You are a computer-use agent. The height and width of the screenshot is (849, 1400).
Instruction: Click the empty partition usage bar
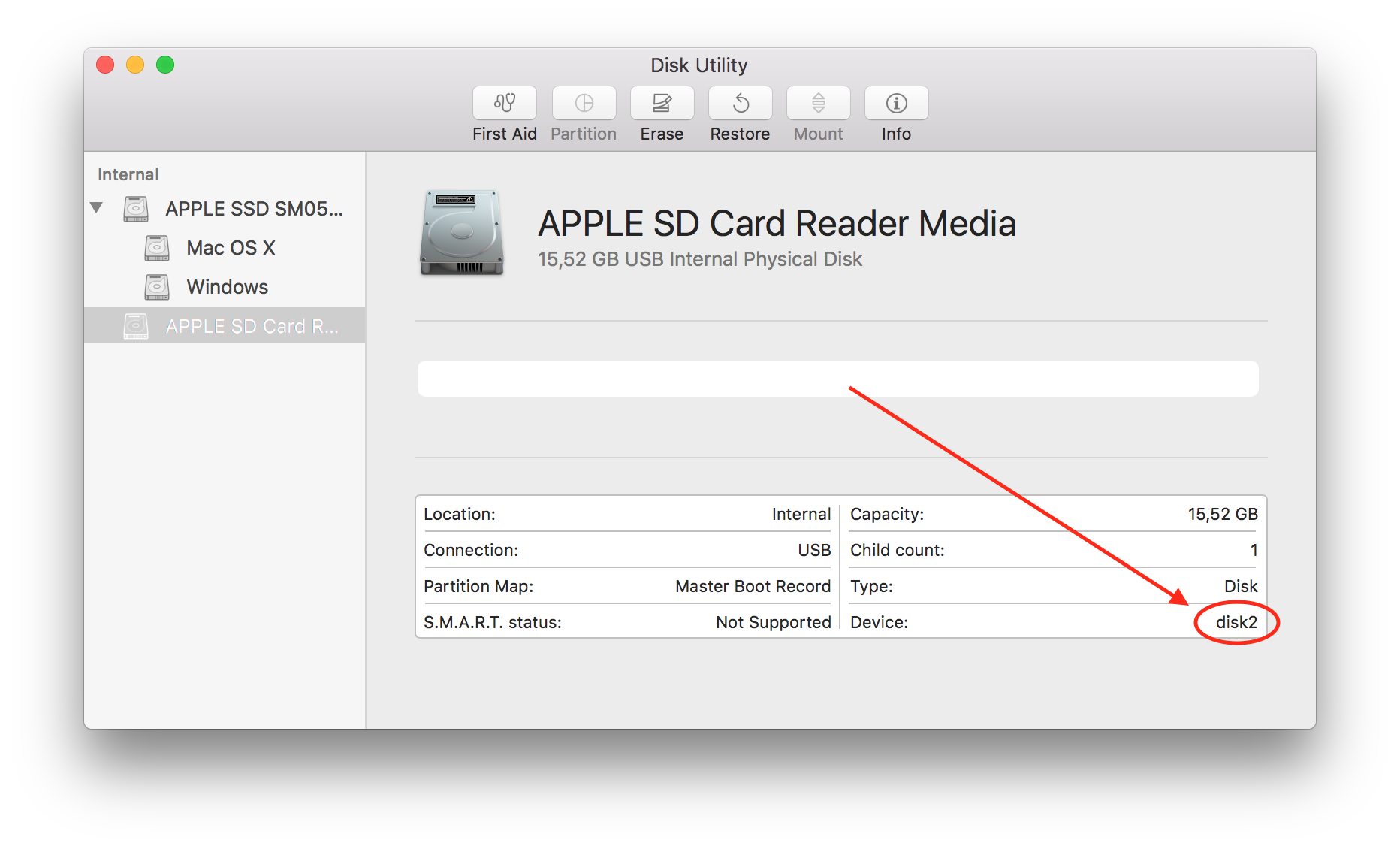[838, 379]
